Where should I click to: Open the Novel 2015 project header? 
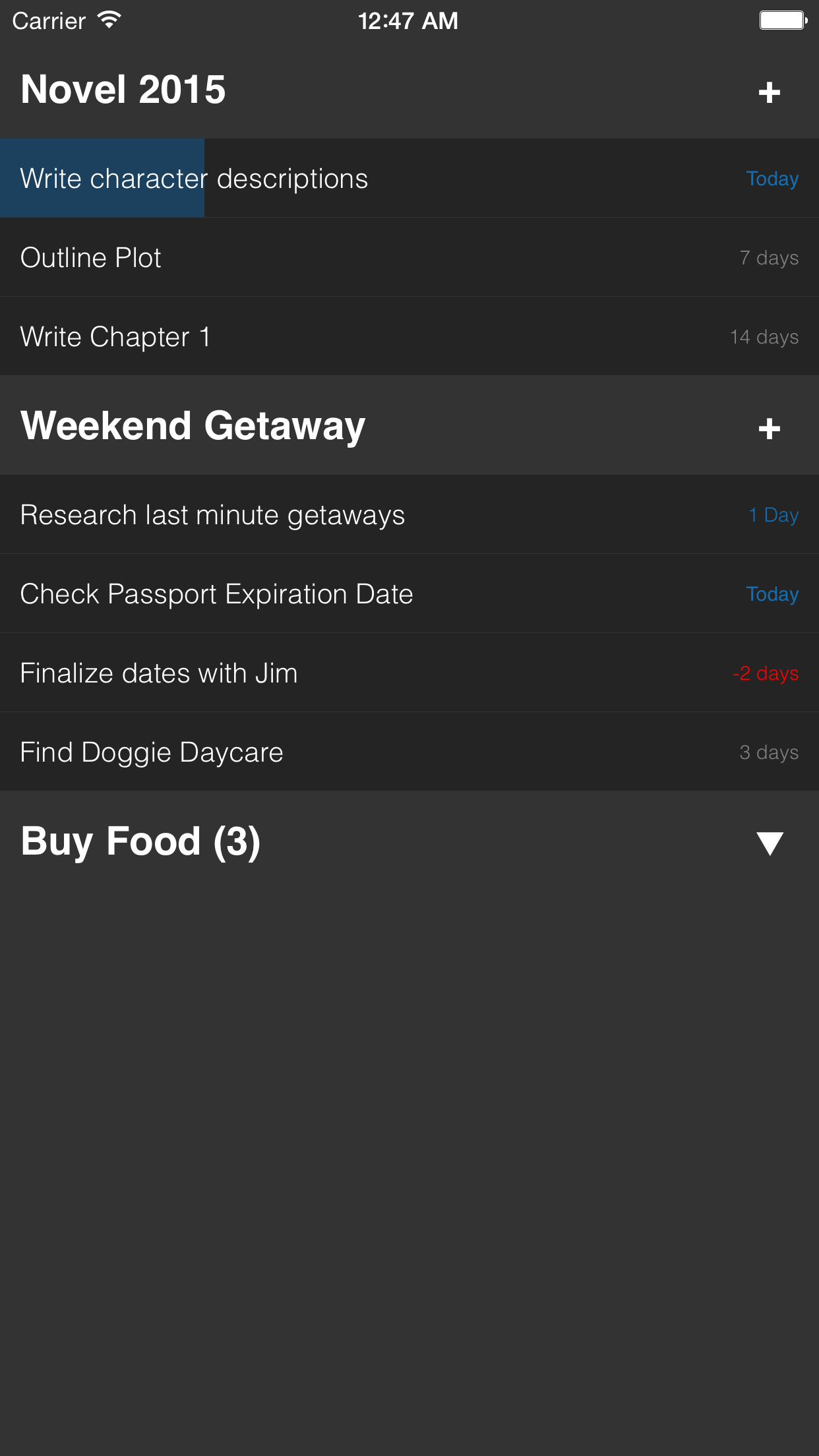pos(123,90)
